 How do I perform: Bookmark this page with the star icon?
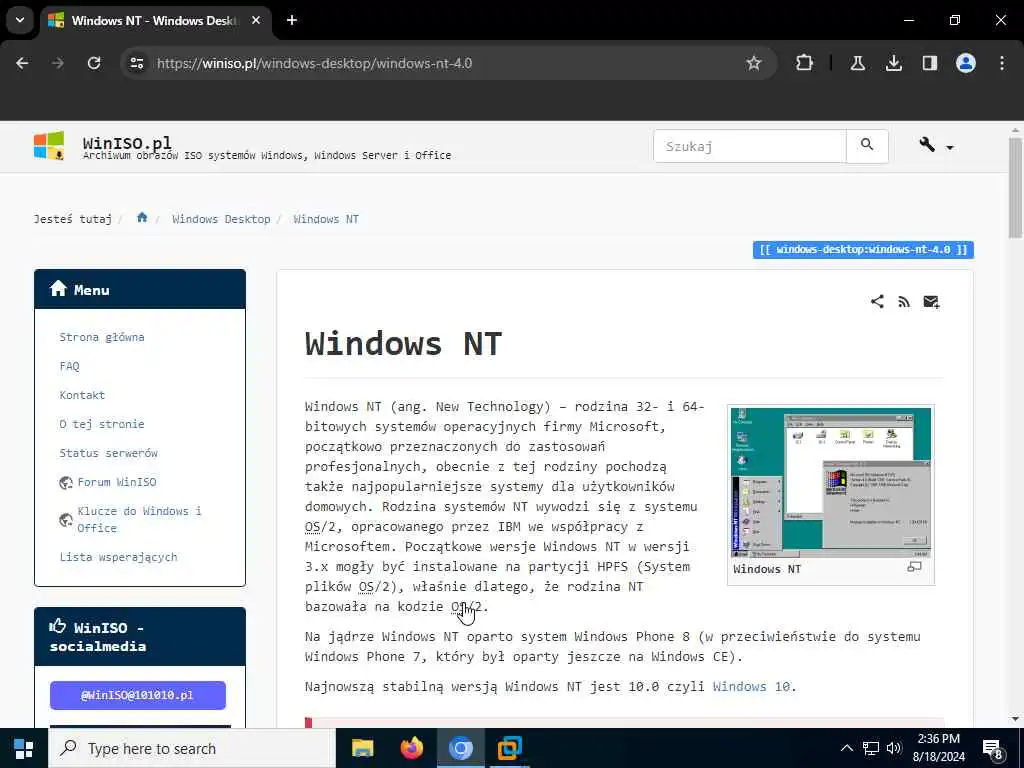pos(754,63)
